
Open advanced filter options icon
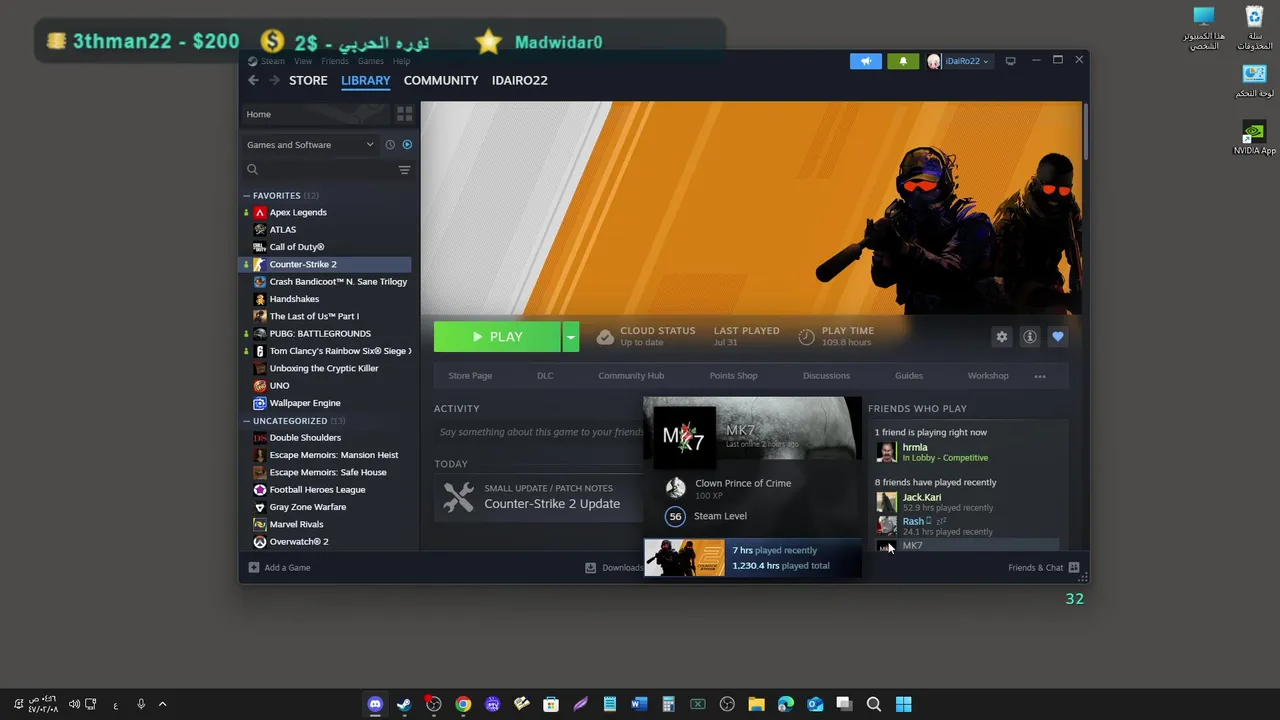[x=404, y=170]
